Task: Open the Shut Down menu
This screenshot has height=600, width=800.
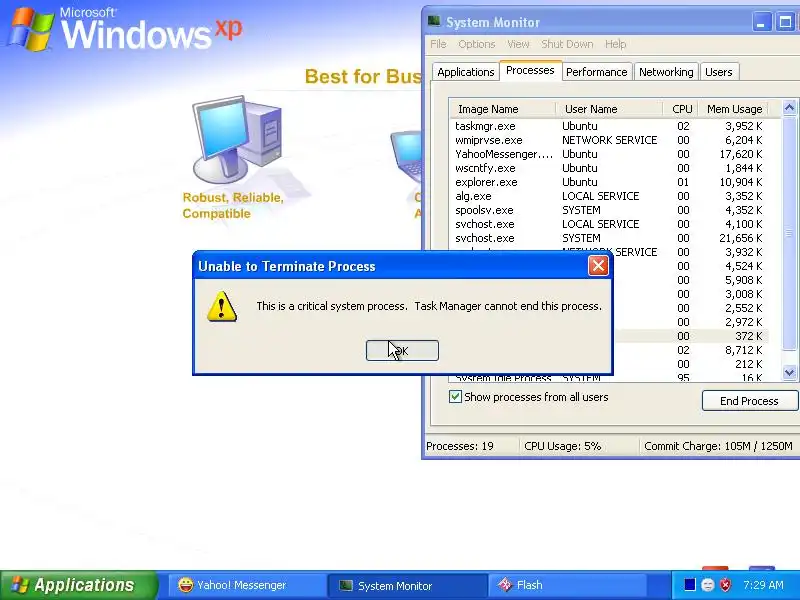Action: 567,44
